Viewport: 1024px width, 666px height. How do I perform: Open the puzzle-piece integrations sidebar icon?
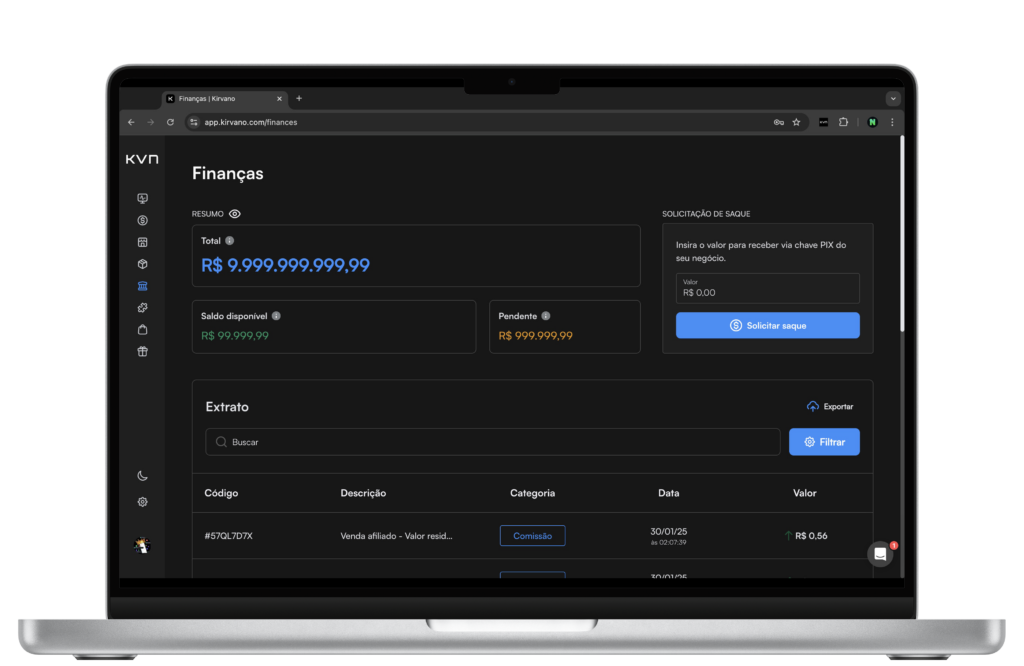tap(142, 308)
